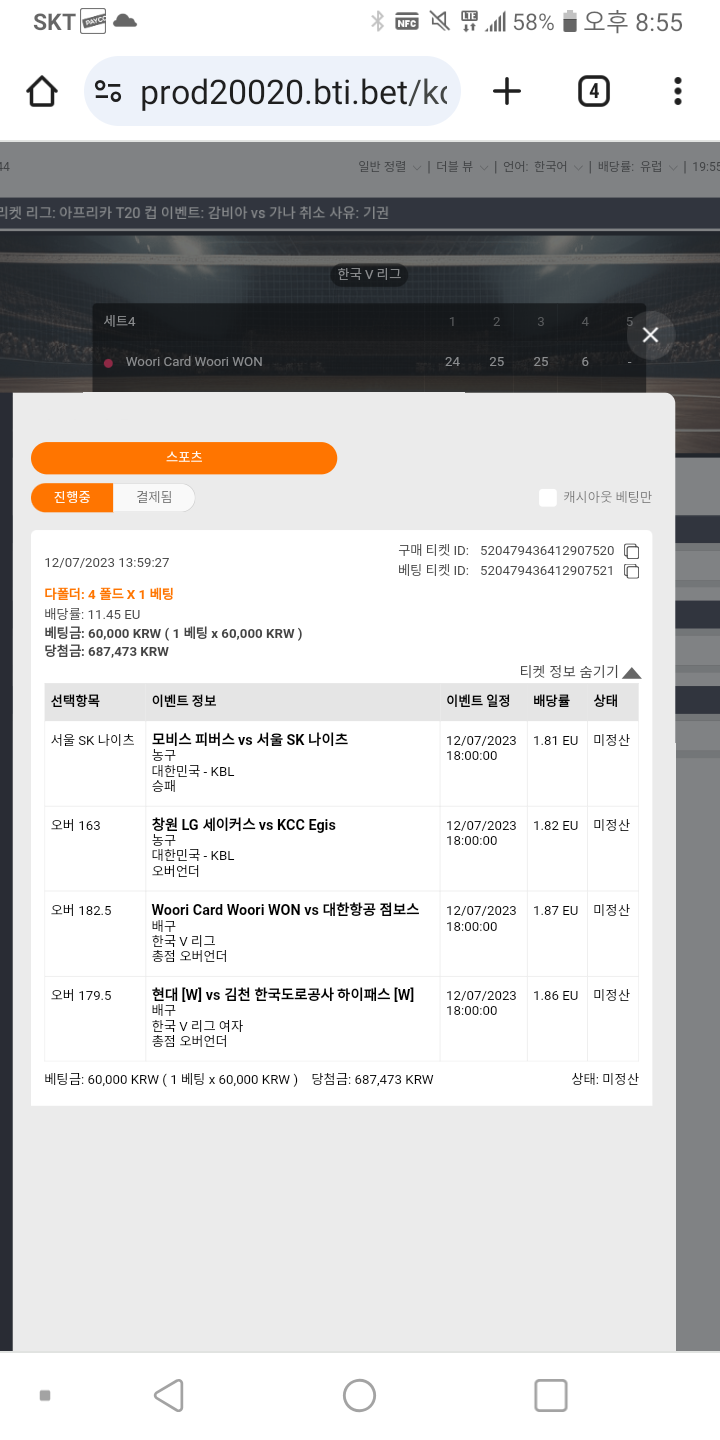The image size is (720, 1440).
Task: Copy the purchase ticket ID ending 7520
Action: (x=631, y=551)
